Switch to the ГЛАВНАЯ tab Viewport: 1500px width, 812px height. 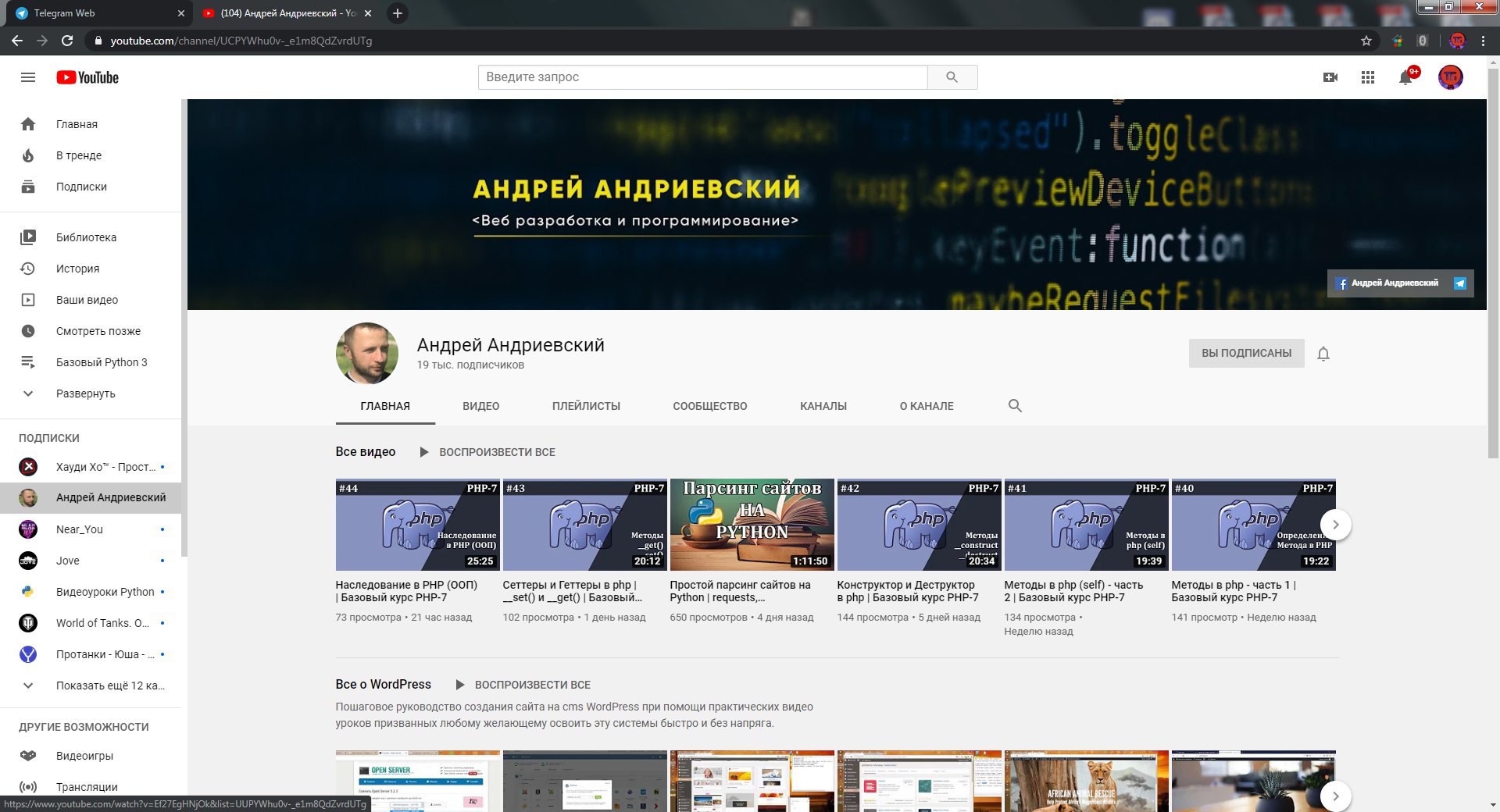385,406
